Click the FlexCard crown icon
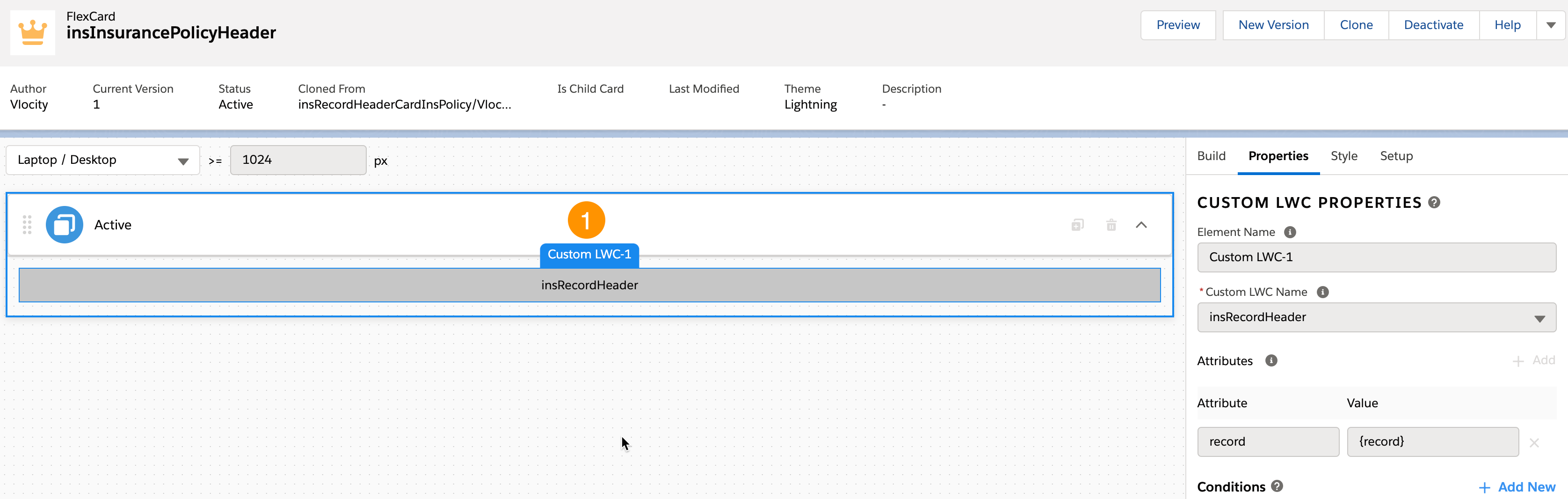Viewport: 1568px width, 499px height. pos(33,32)
